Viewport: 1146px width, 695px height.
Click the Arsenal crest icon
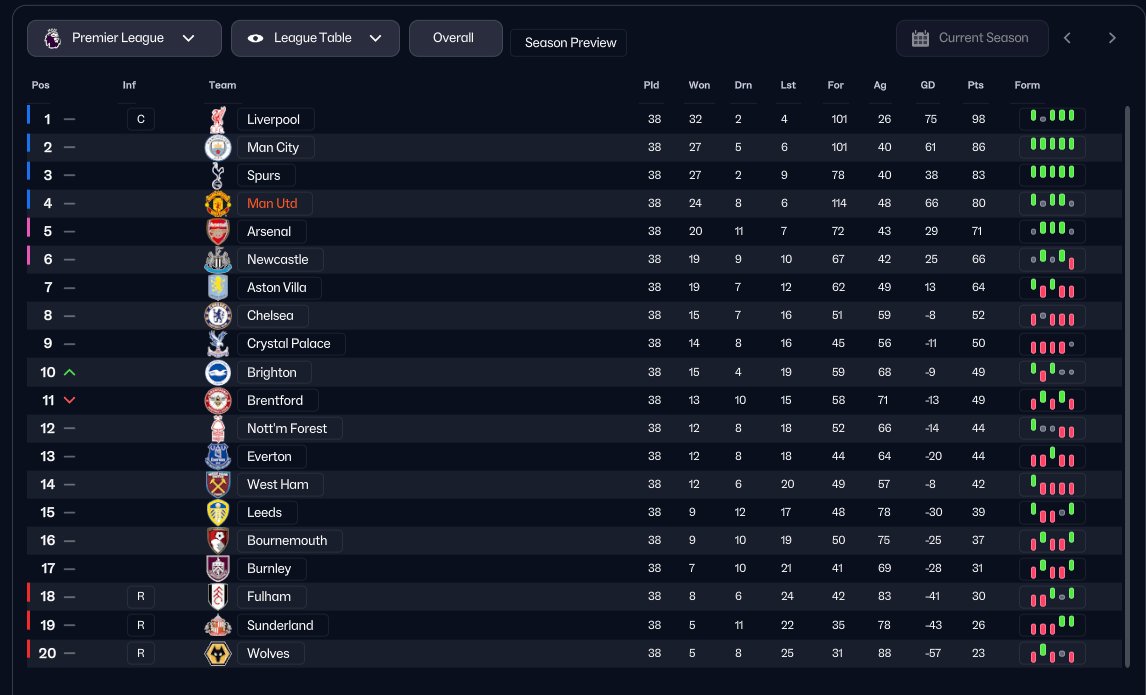[x=218, y=232]
